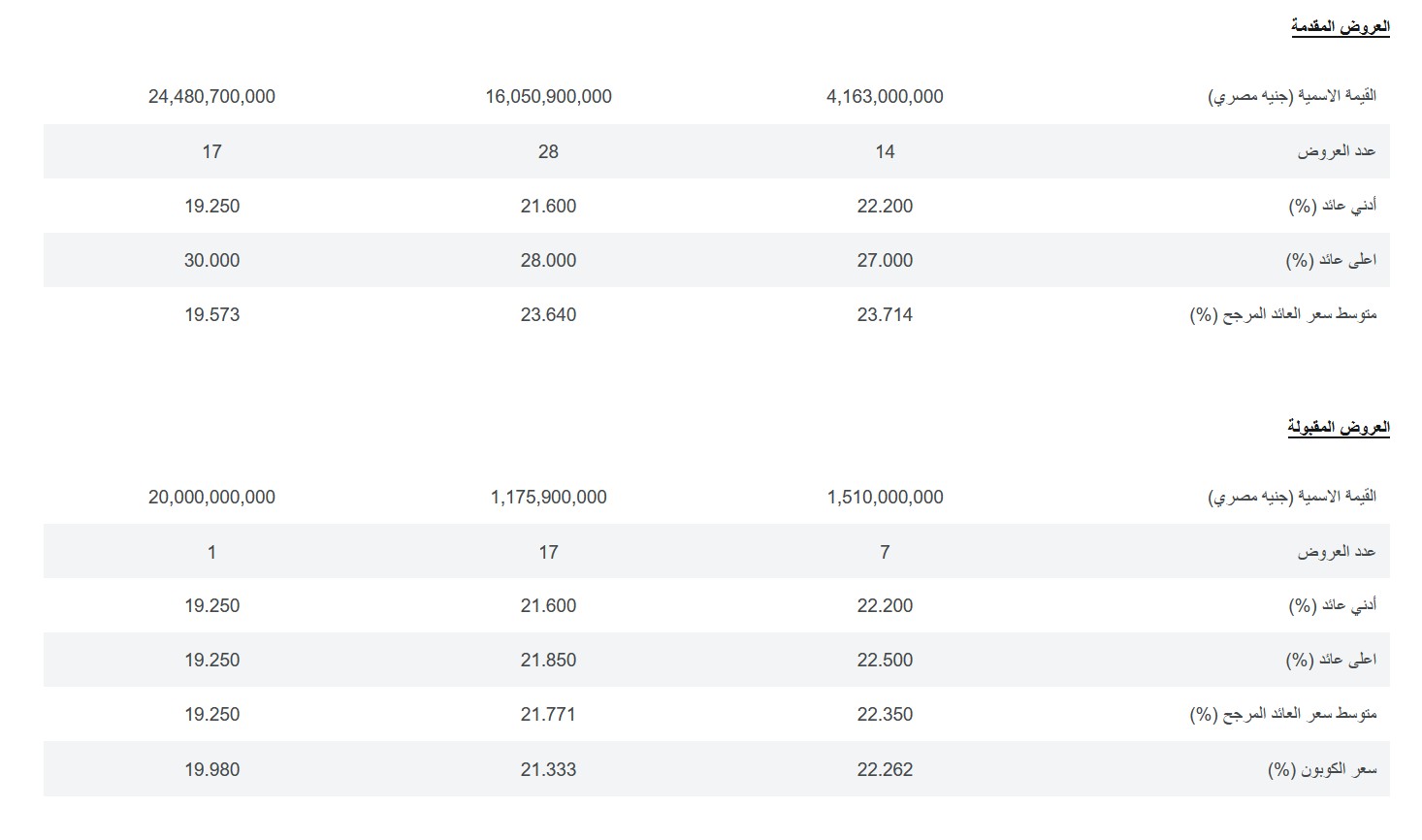The width and height of the screenshot is (1422, 840).
Task: Click the 1,510,000,000 accepted value cell
Action: (885, 497)
